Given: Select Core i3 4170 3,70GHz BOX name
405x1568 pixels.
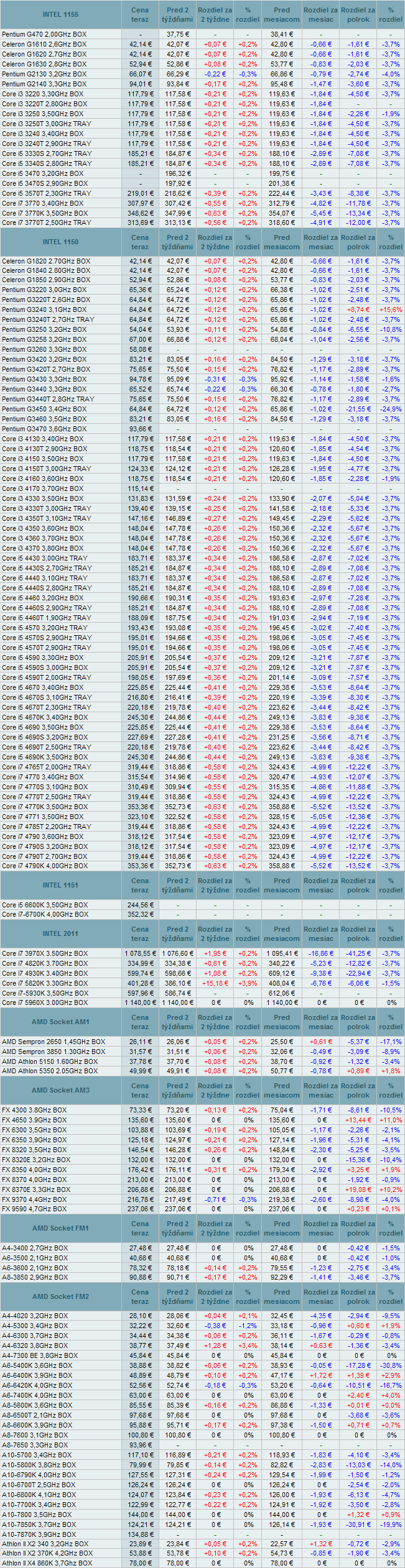Looking at the screenshot, I should (42, 488).
